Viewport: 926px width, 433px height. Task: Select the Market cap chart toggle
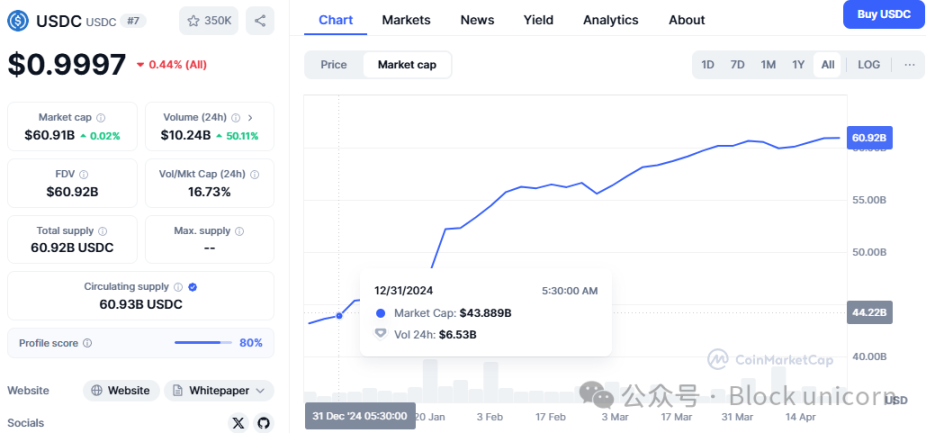[x=407, y=65]
